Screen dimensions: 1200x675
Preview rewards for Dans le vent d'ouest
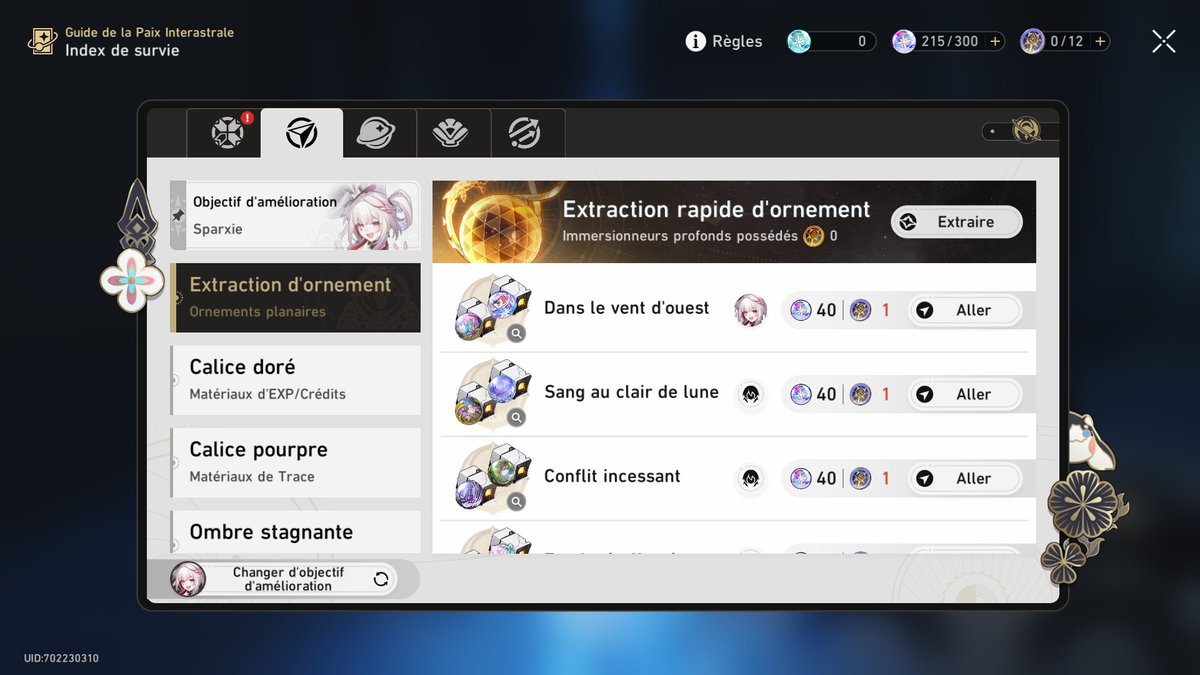(x=516, y=334)
